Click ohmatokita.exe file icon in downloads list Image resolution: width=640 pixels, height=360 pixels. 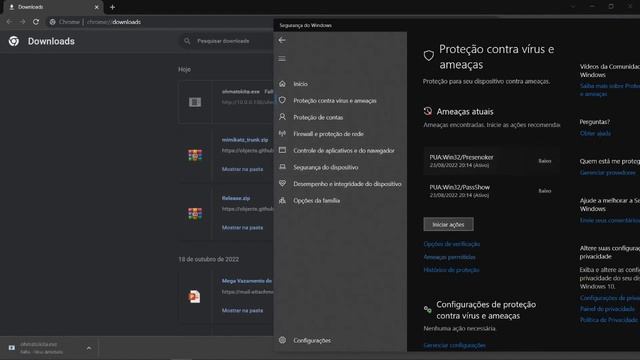pyautogui.click(x=195, y=102)
